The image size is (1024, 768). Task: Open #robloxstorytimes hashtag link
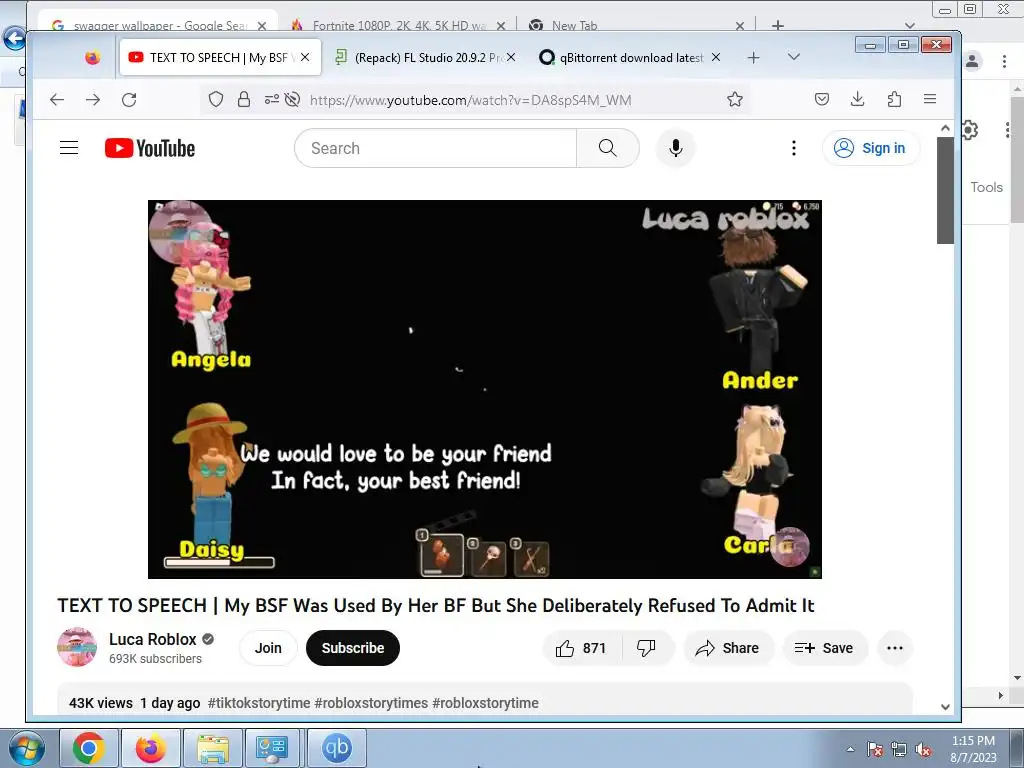pyautogui.click(x=371, y=703)
